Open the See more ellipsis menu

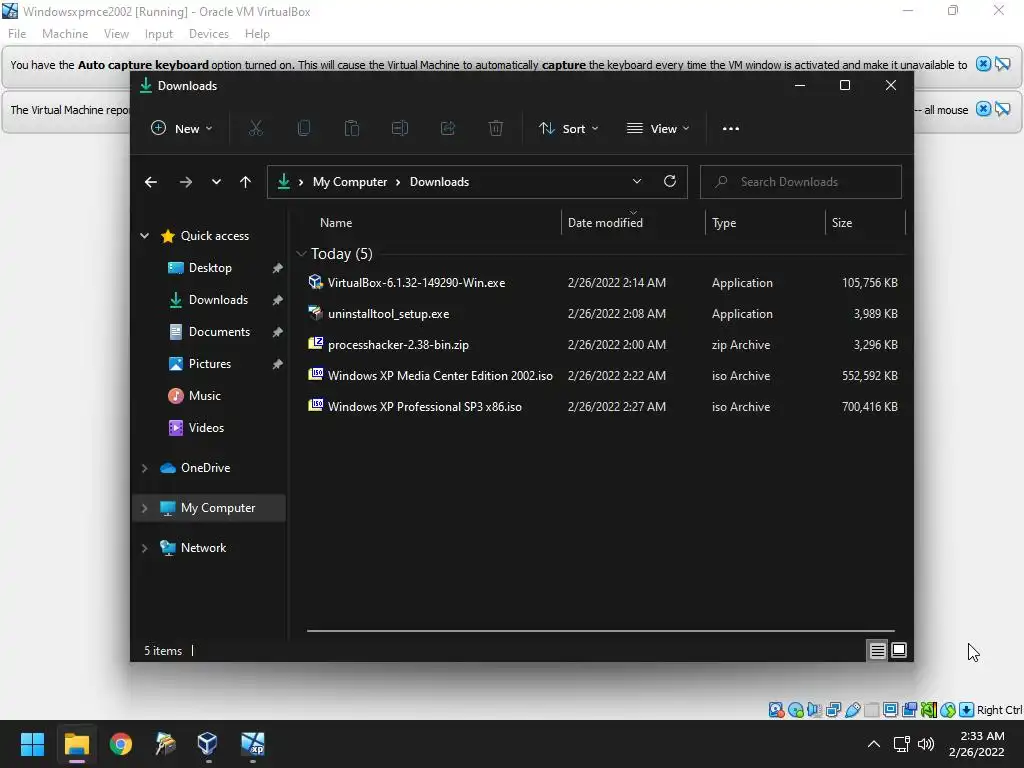(x=731, y=129)
